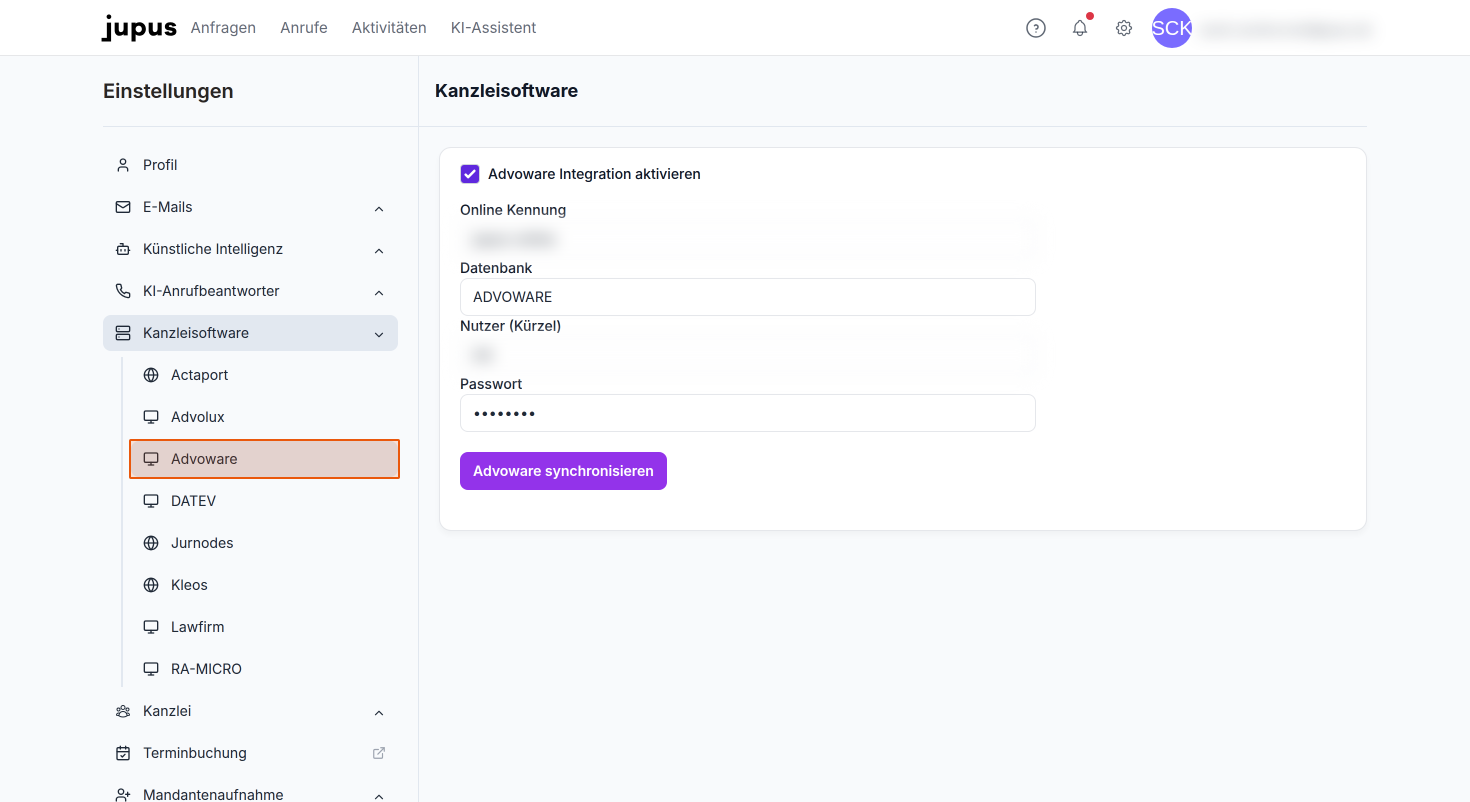Open the SCK user avatar
The width and height of the screenshot is (1470, 802).
pos(1172,28)
